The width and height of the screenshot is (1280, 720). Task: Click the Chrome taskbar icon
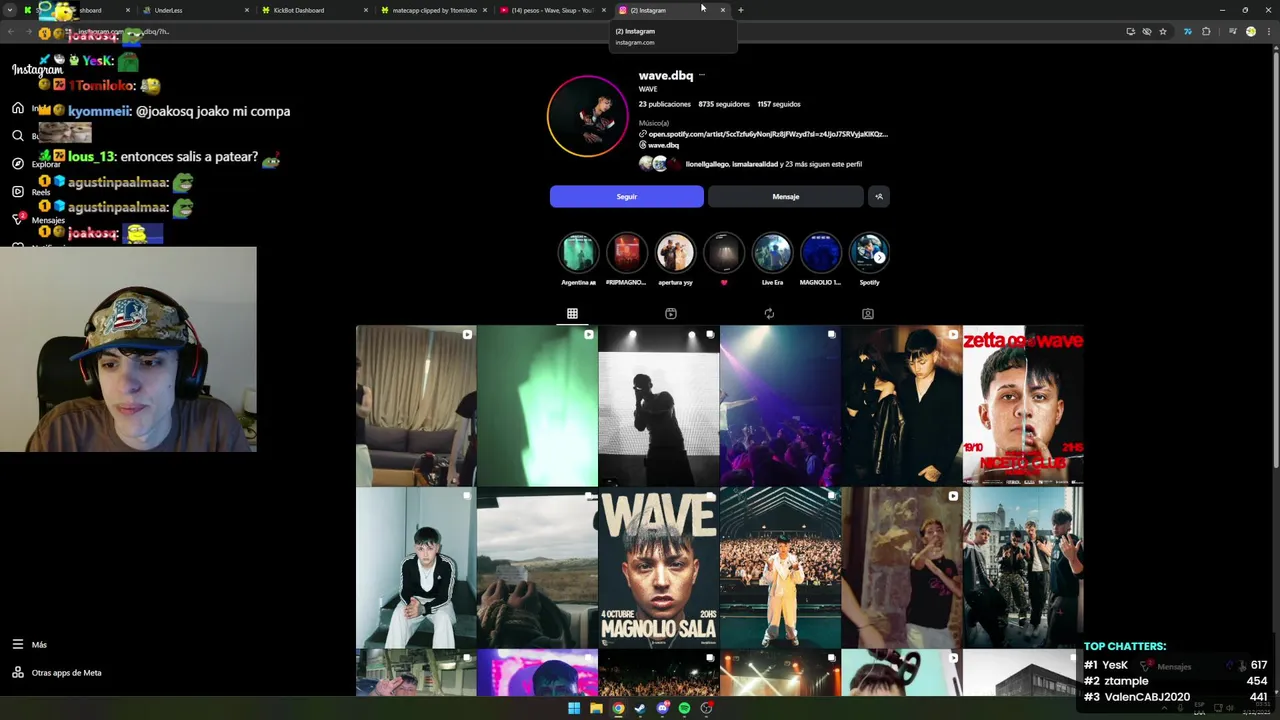(618, 708)
